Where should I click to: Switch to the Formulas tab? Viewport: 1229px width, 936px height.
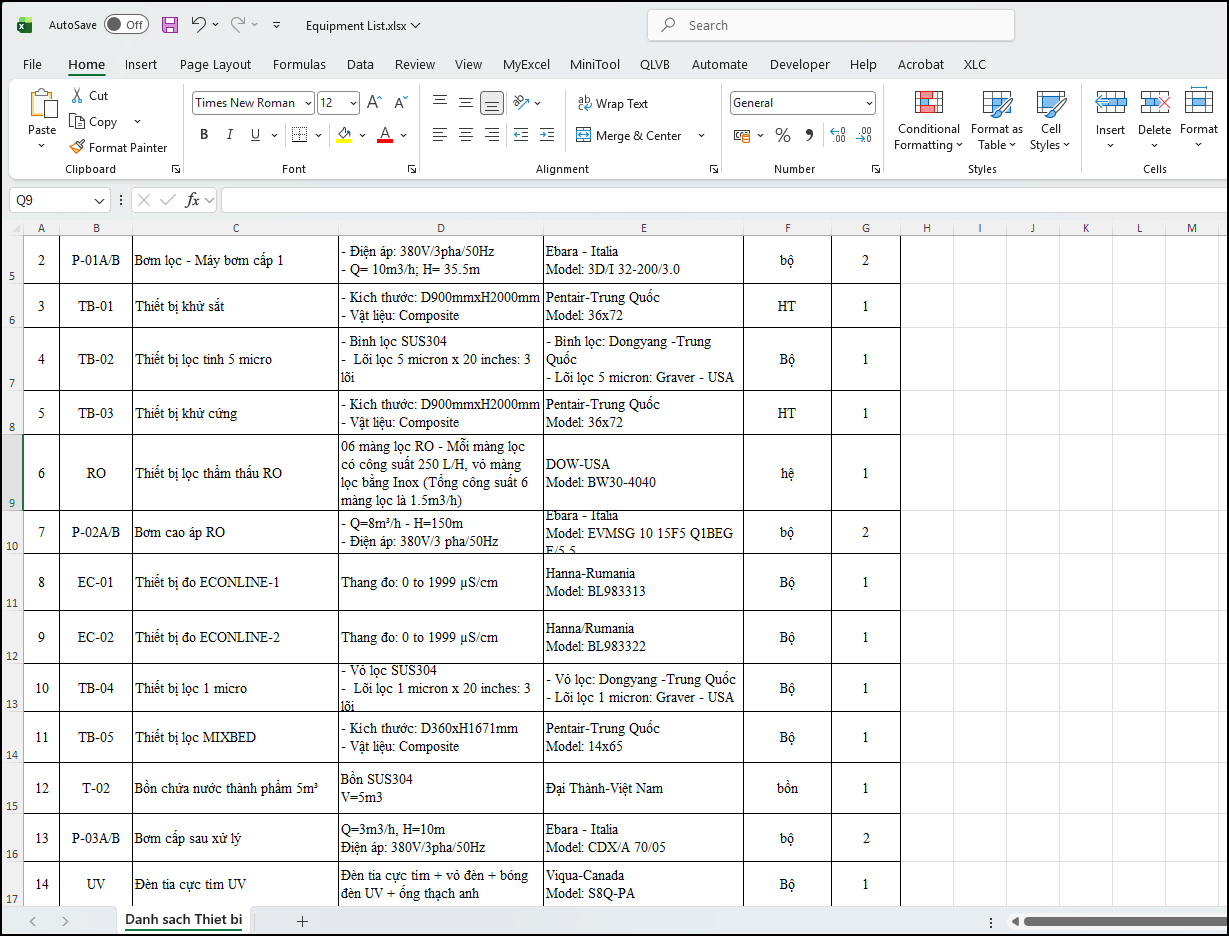[x=299, y=64]
